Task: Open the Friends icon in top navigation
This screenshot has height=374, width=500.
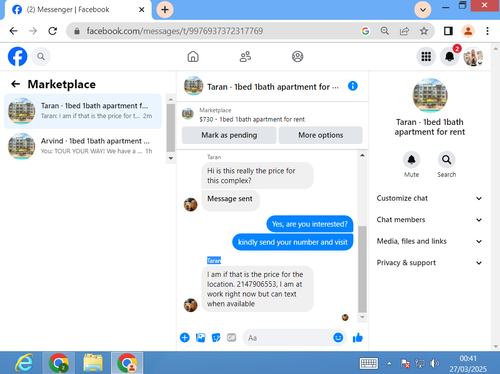Action: pyautogui.click(x=245, y=57)
